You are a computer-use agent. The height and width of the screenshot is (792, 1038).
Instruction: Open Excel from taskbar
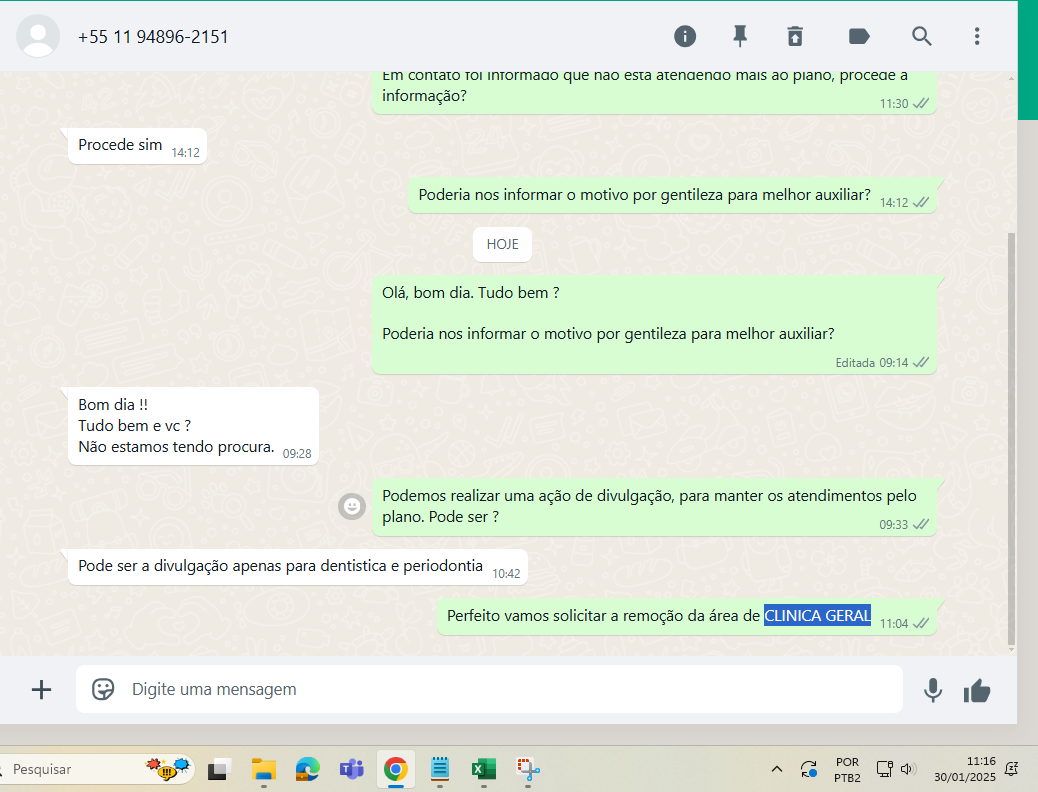[x=484, y=769]
